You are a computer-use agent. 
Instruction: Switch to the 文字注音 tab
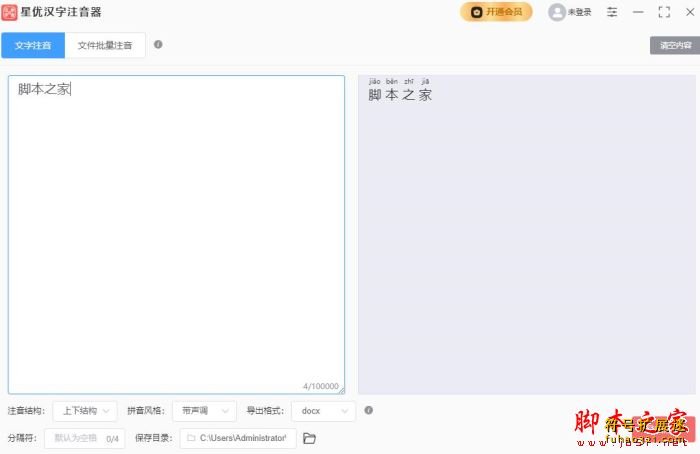coord(33,45)
